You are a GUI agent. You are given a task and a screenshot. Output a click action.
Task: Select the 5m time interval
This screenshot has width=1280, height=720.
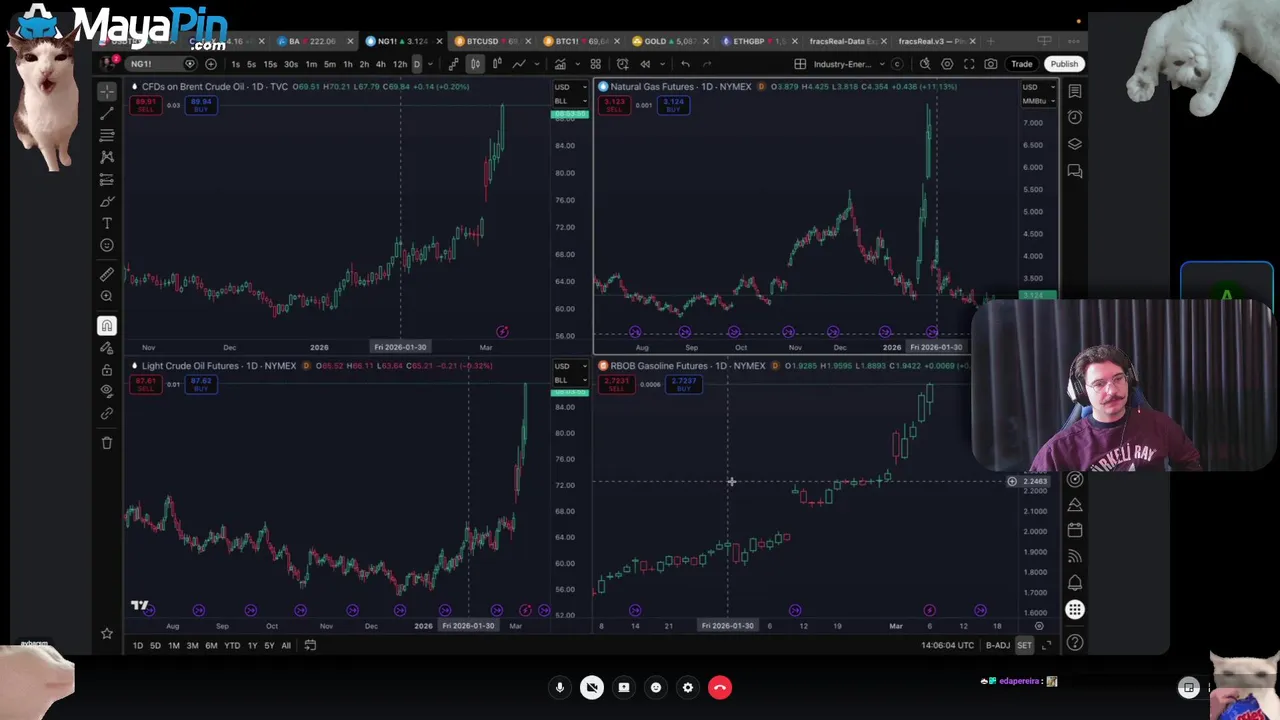(329, 64)
